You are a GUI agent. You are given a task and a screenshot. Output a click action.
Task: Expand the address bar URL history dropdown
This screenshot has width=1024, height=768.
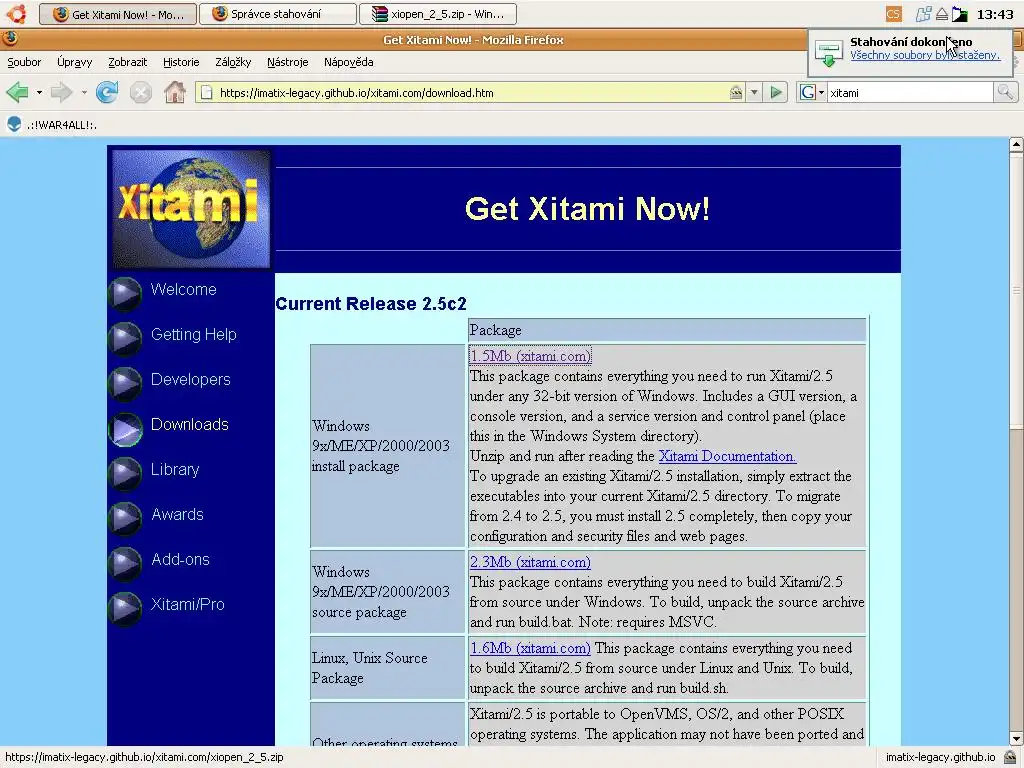click(754, 92)
